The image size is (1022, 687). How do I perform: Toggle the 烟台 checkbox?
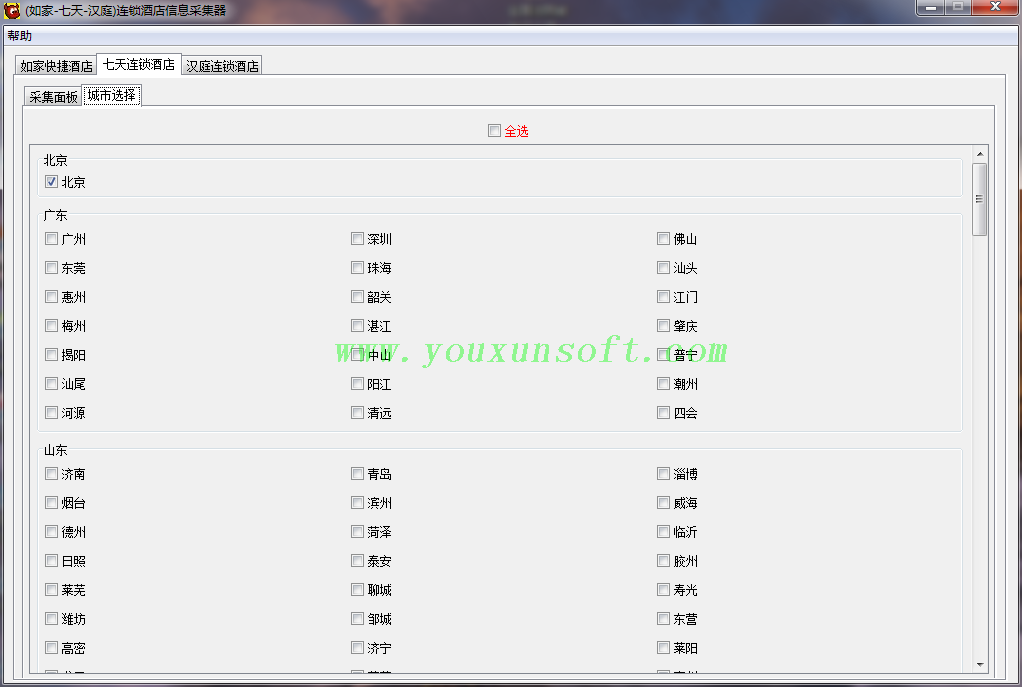pos(51,503)
